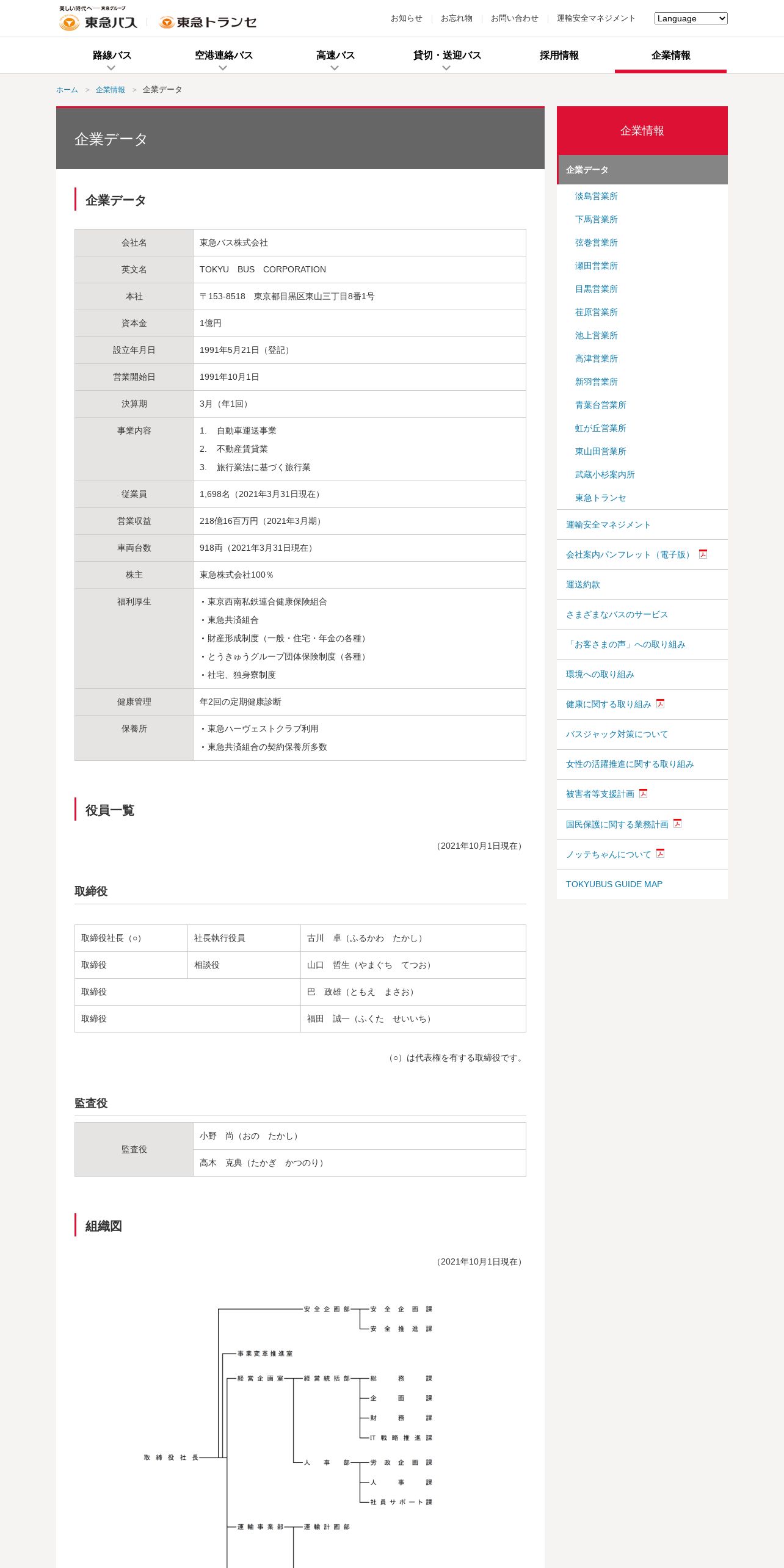
Task: Expand the 貸切・送迎バス menu chevron
Action: pyautogui.click(x=446, y=68)
